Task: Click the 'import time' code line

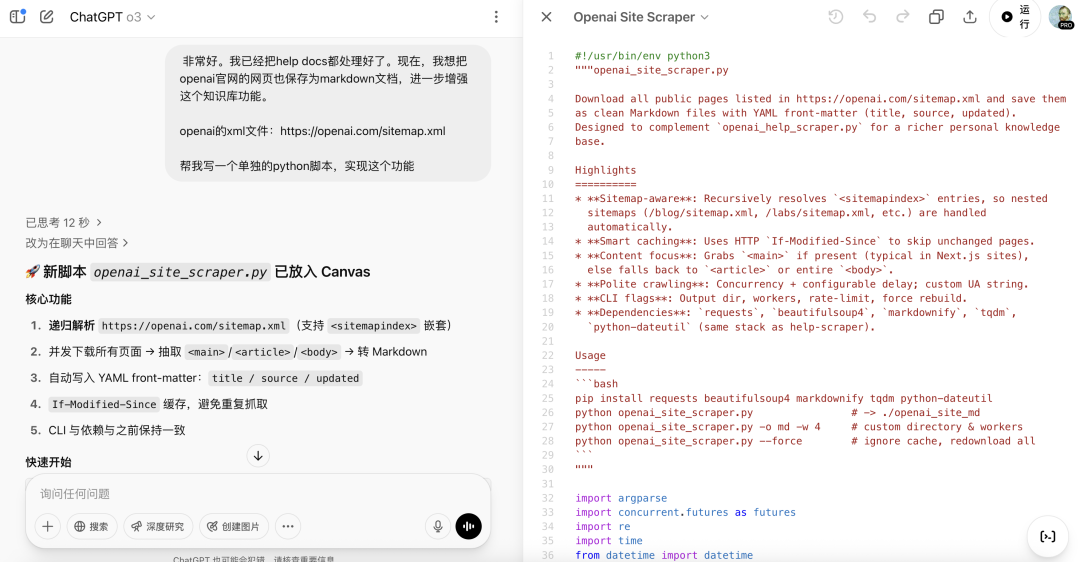Action: coord(609,541)
